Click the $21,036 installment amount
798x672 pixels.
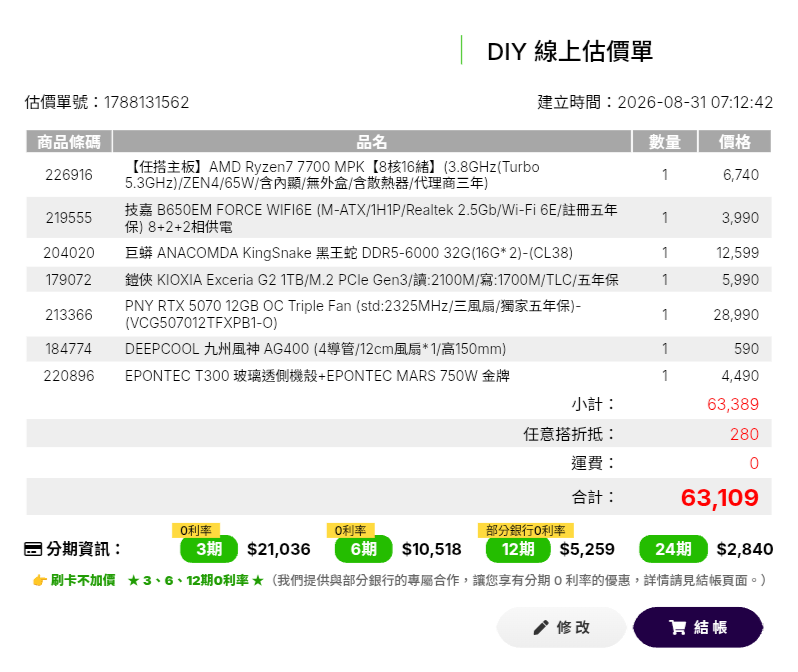pos(279,549)
